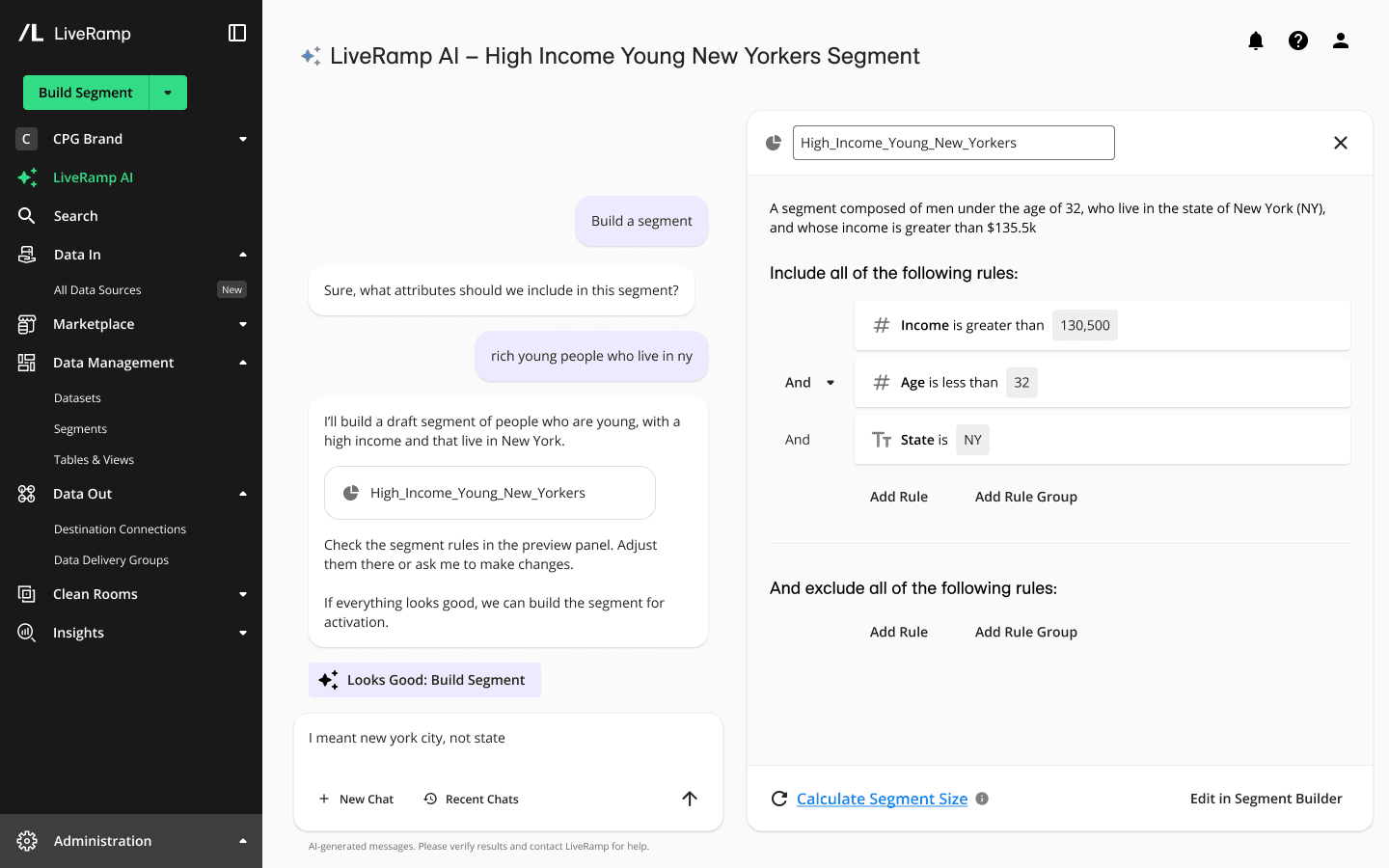Collapse the sidebar panel icon
Viewport: 1389px width, 868px height.
pyautogui.click(x=237, y=33)
